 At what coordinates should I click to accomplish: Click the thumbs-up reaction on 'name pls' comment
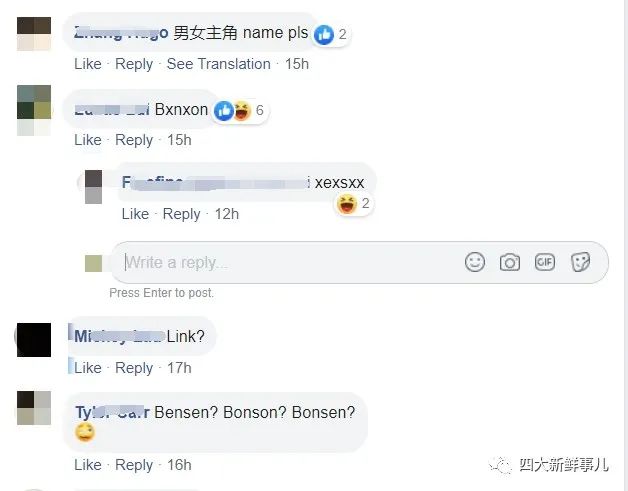coord(324,35)
